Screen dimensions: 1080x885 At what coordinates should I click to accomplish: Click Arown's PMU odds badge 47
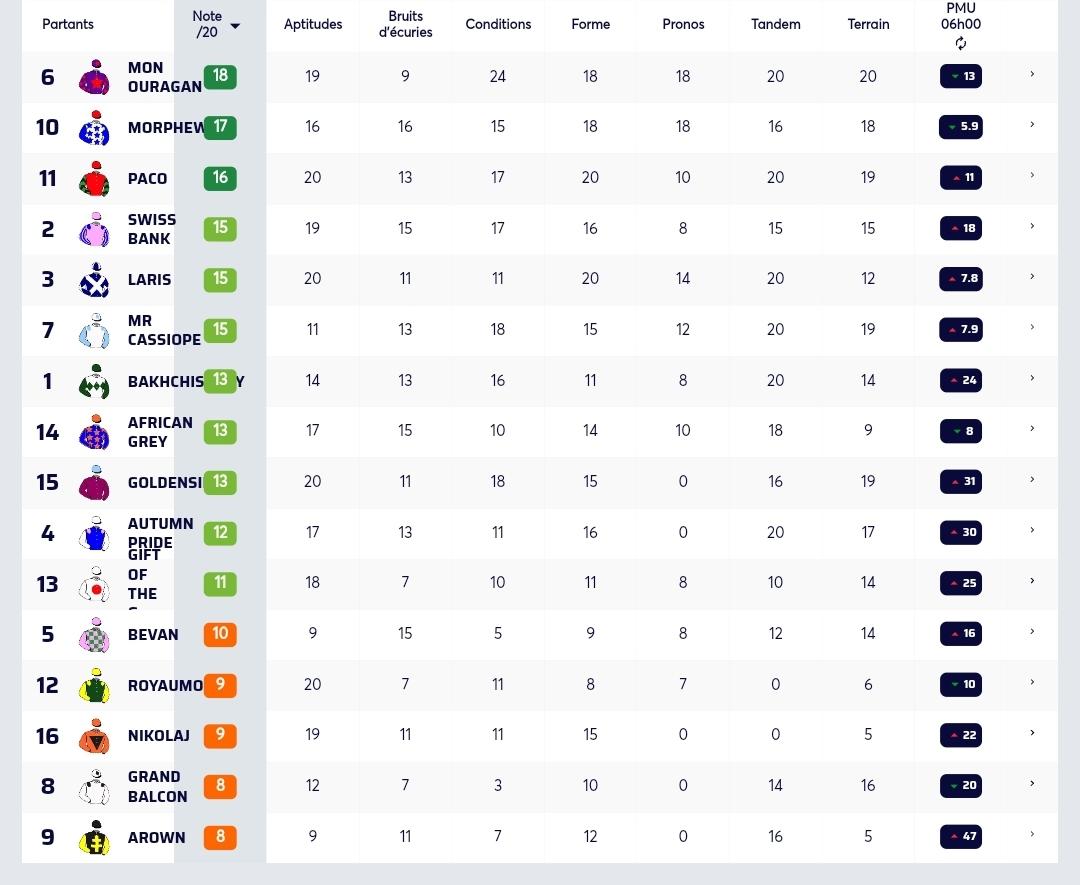[x=961, y=837]
